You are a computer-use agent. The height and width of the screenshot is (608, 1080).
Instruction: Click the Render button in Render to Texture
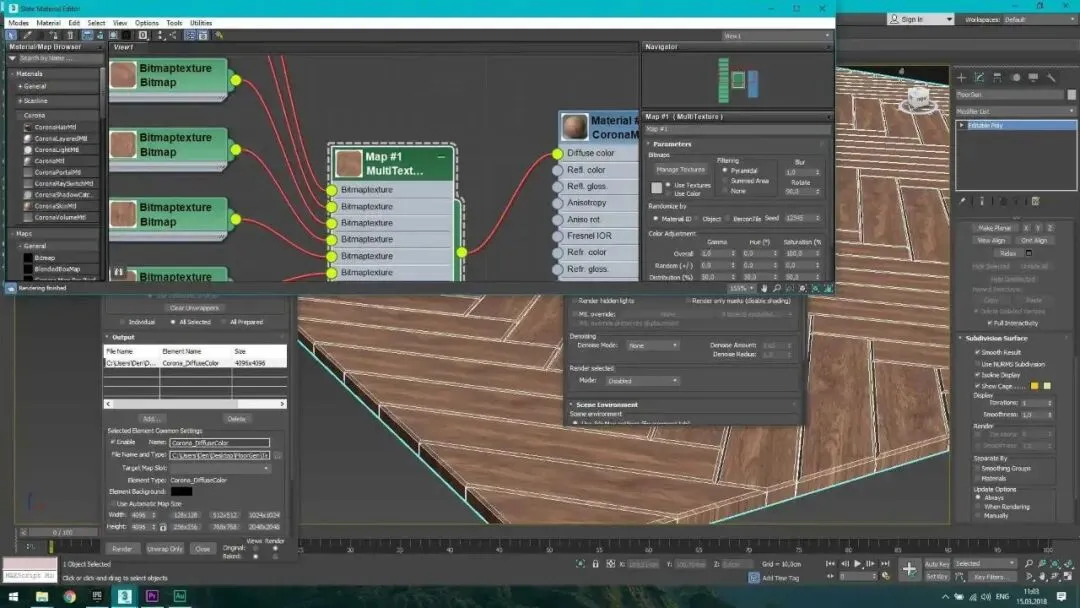point(123,549)
